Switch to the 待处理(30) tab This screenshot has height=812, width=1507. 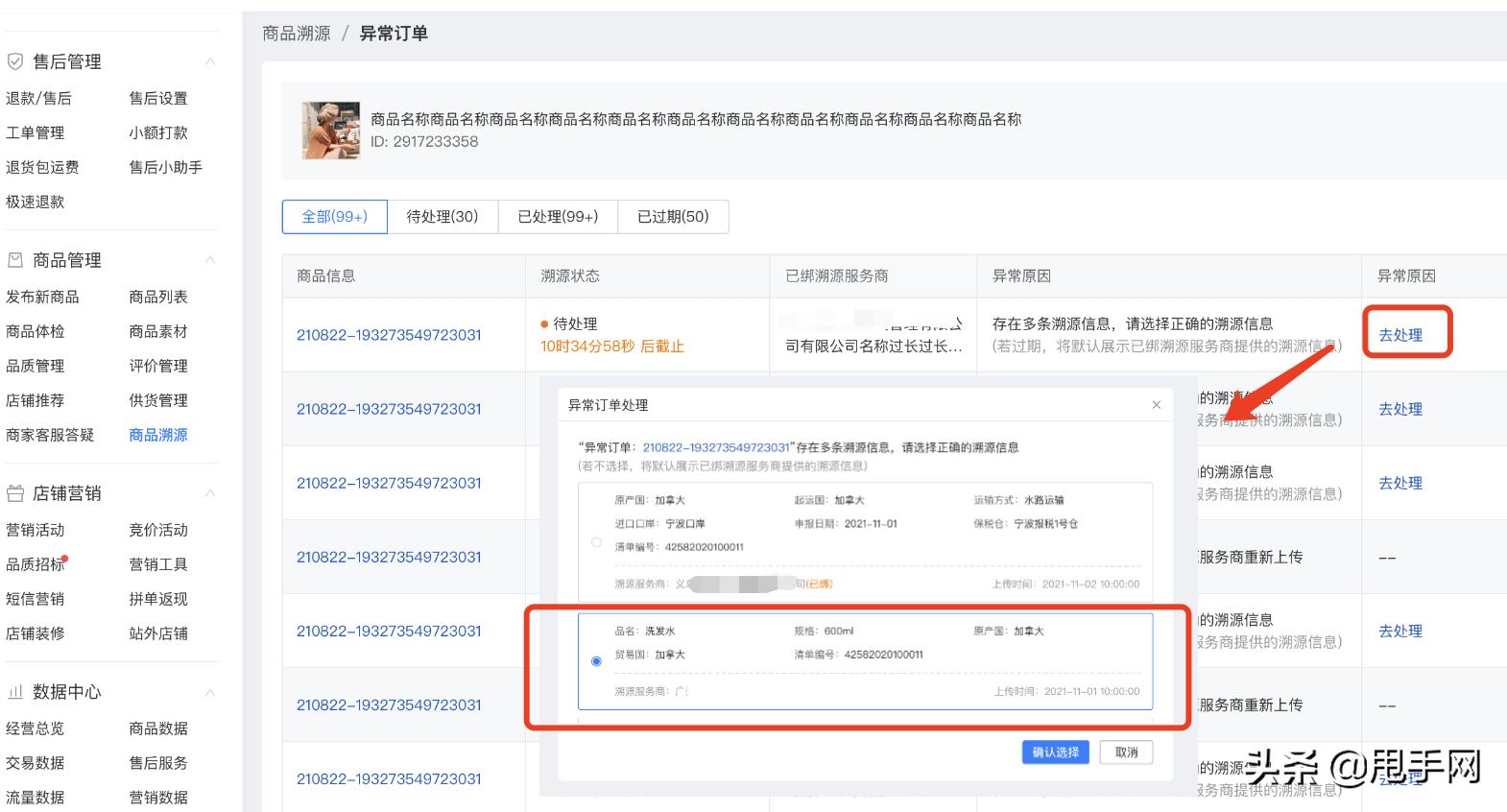[443, 217]
